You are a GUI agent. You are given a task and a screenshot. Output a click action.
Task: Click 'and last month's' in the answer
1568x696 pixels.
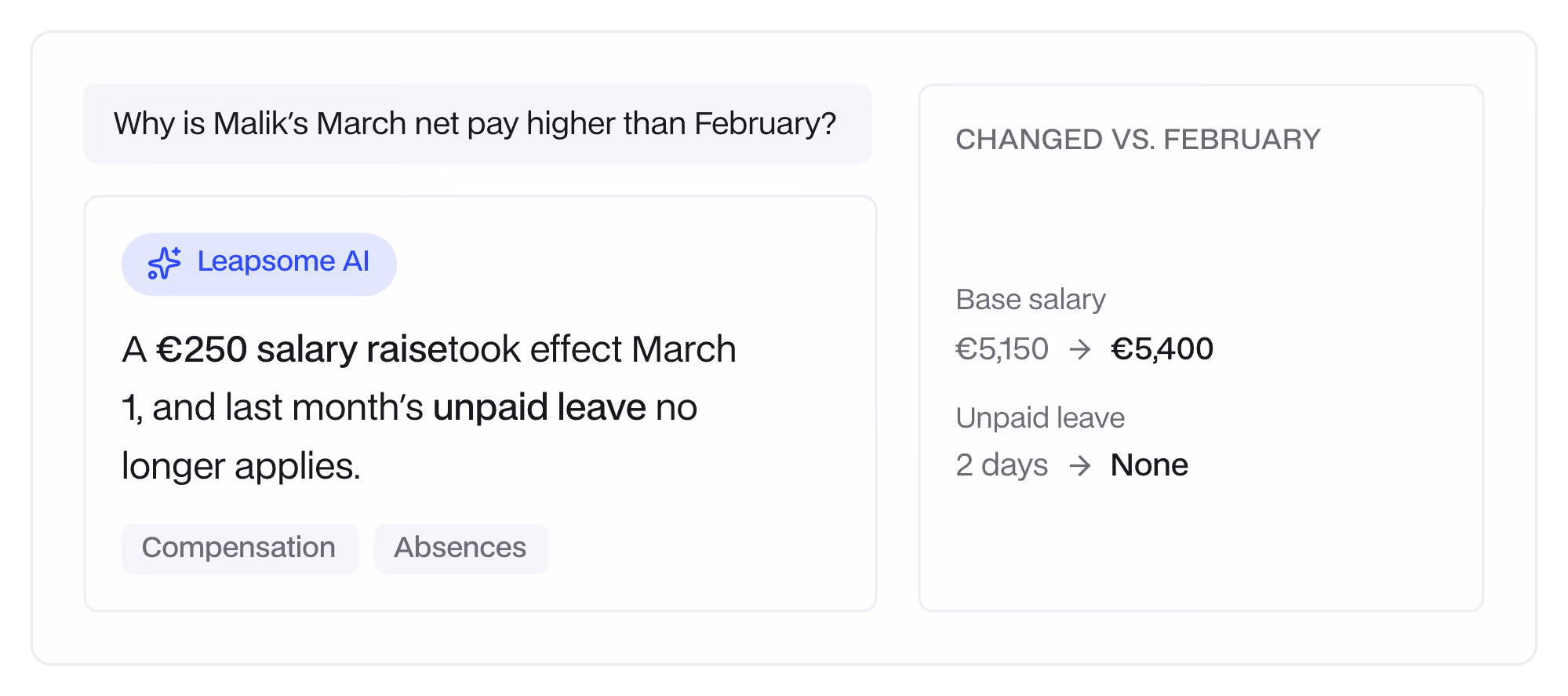(288, 408)
